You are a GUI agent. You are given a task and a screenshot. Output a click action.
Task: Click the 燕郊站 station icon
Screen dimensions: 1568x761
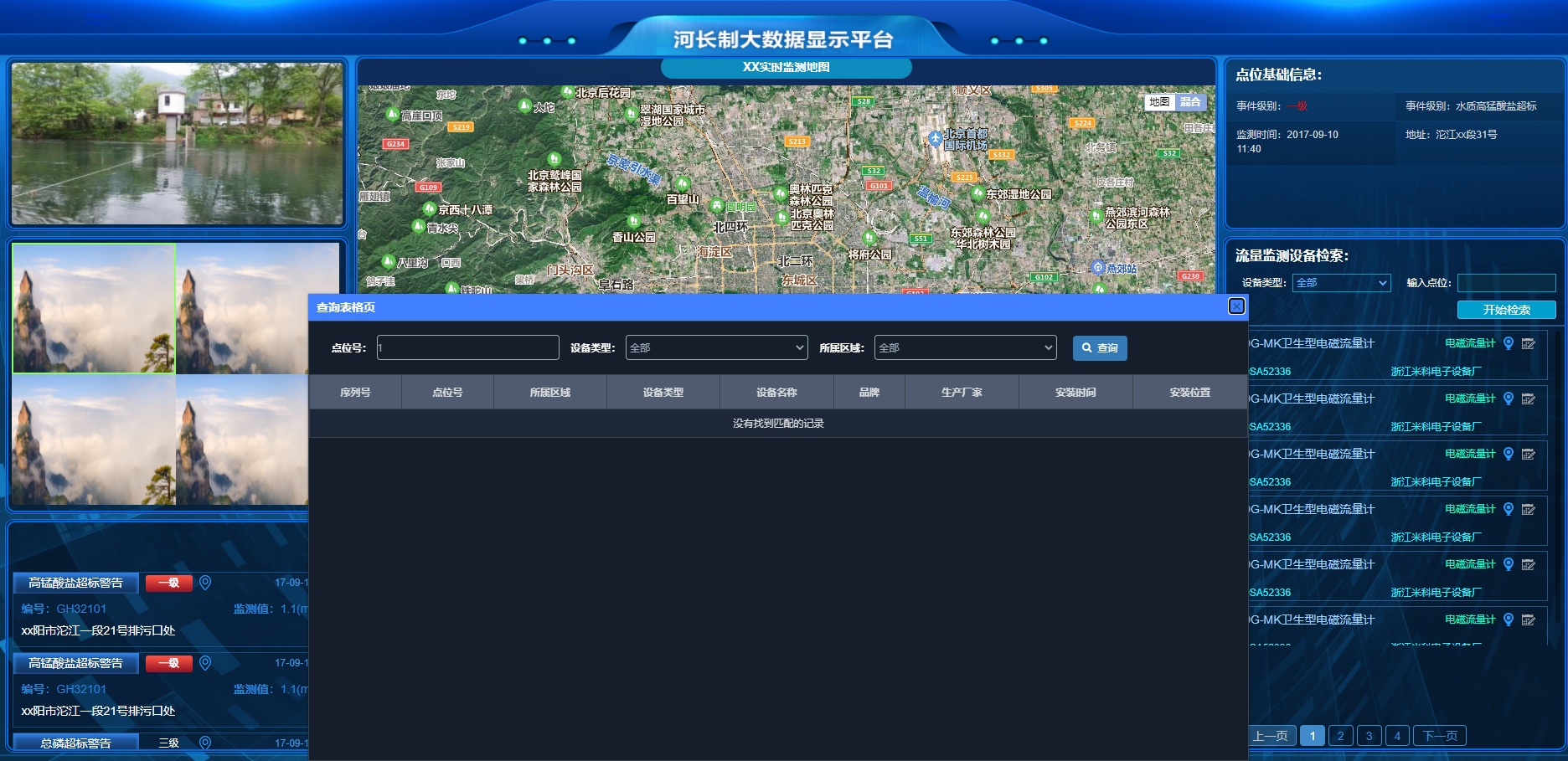coord(1098,268)
